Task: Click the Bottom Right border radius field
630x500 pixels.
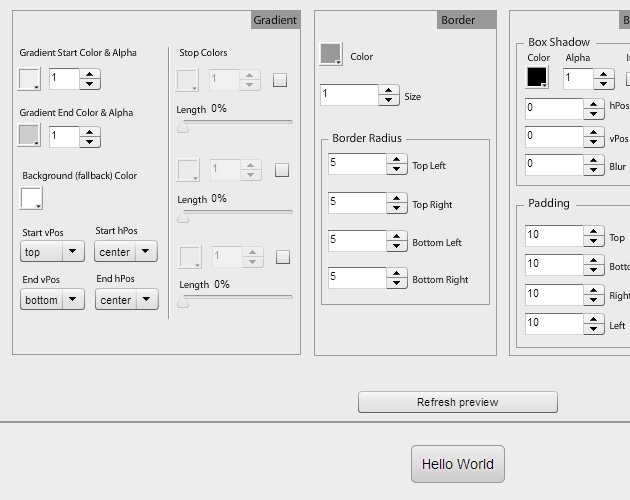Action: (x=356, y=278)
